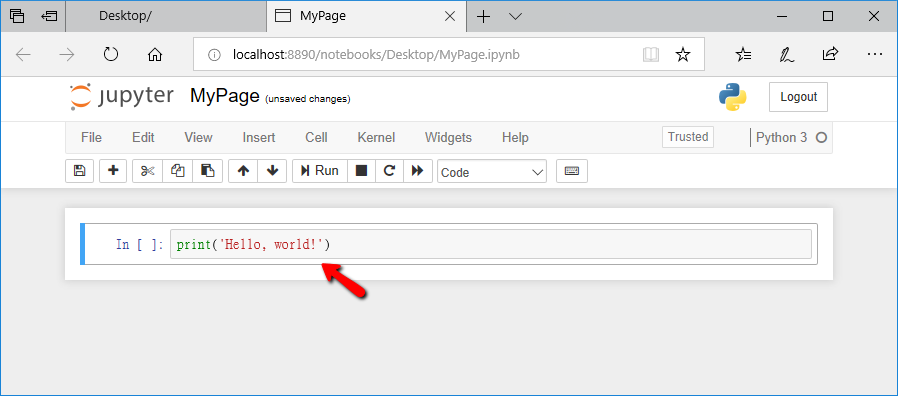Log out with the Logout button
This screenshot has height=396, width=898.
point(798,97)
